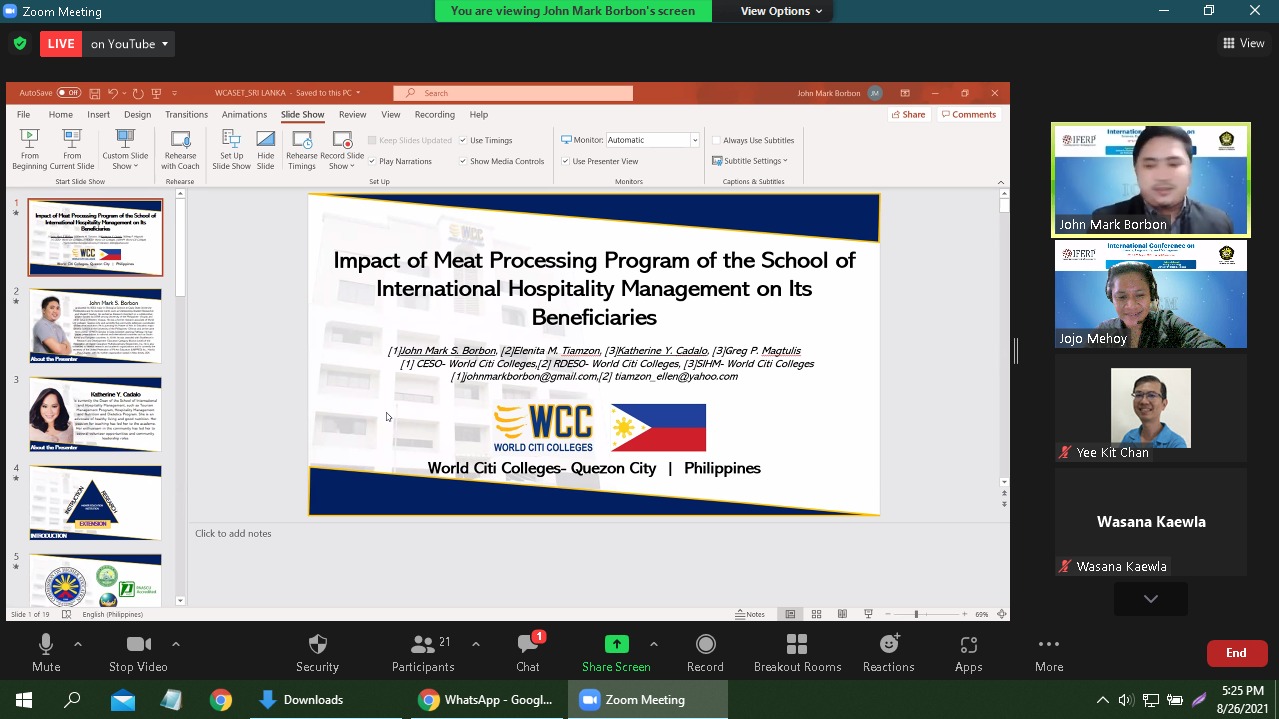Toggle Notes pane in status bar
1279x719 pixels.
pyautogui.click(x=750, y=614)
